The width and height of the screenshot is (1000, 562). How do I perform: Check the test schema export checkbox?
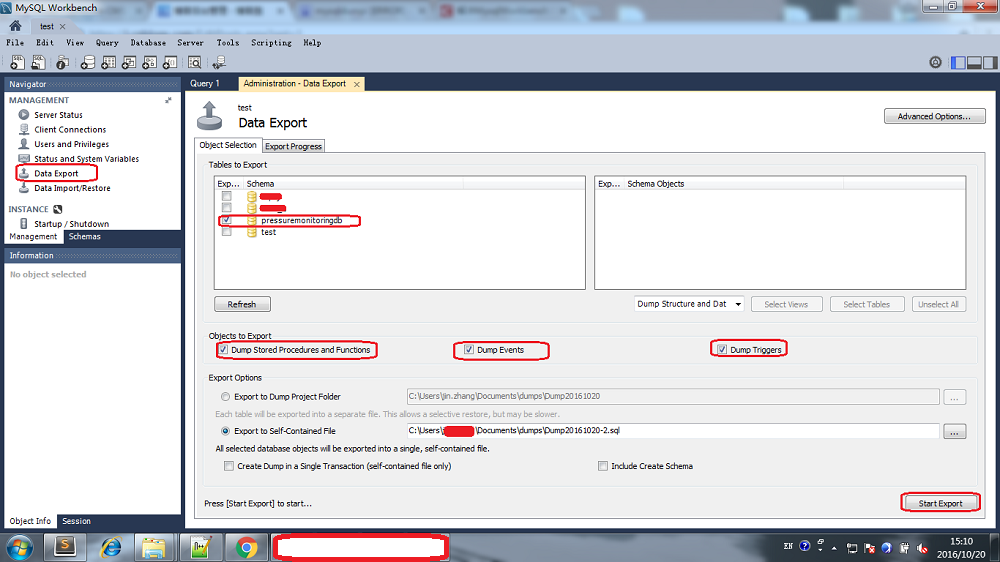(227, 232)
